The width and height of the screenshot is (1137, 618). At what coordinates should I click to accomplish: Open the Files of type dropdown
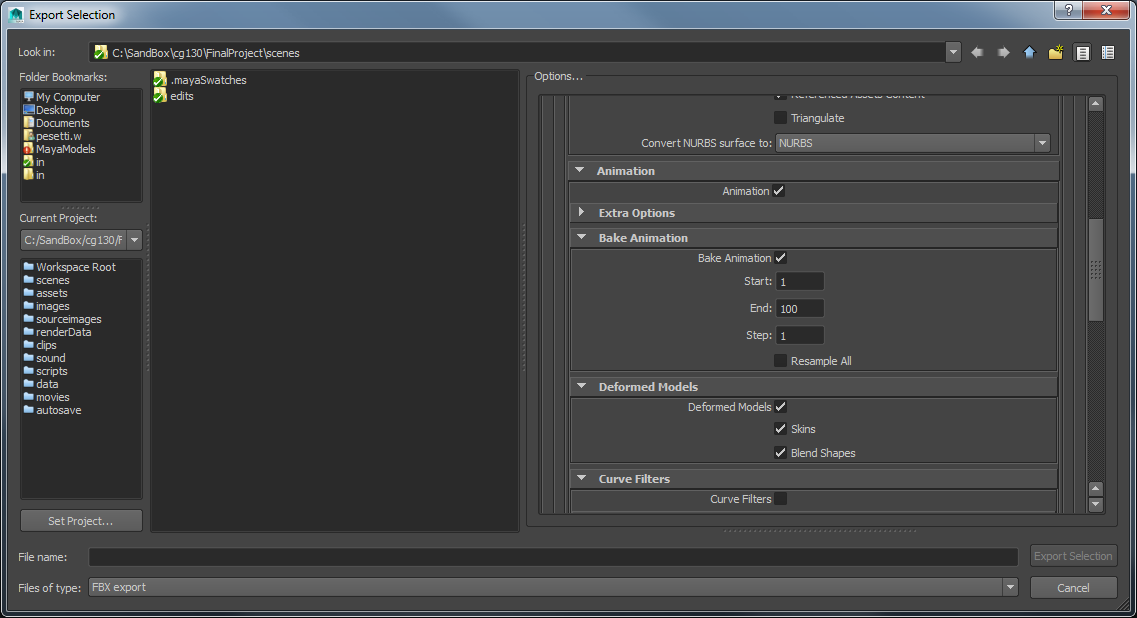pyautogui.click(x=1010, y=587)
